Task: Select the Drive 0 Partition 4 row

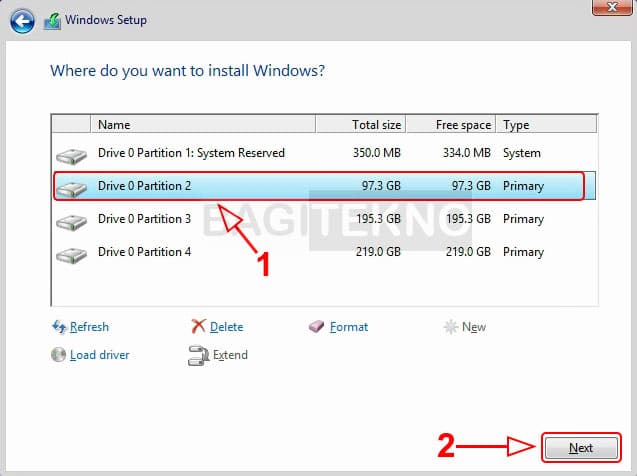Action: 324,252
